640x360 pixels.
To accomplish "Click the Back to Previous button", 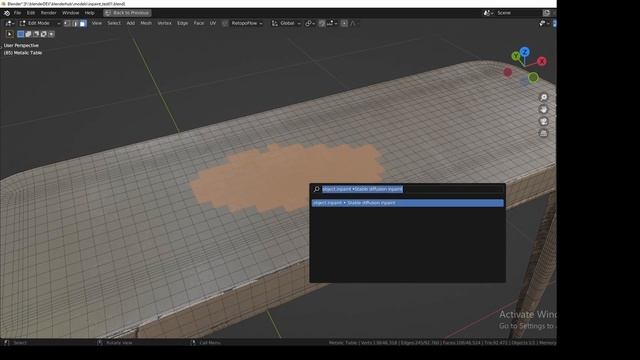I will pyautogui.click(x=127, y=13).
